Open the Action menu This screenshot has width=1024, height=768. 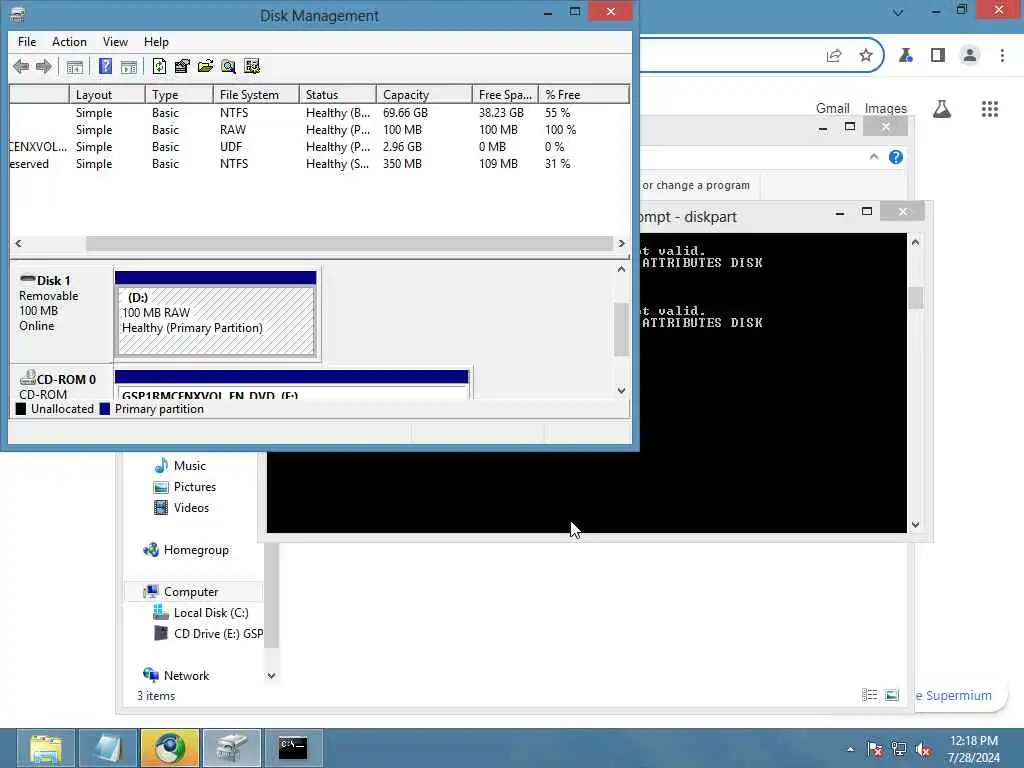pyautogui.click(x=69, y=42)
